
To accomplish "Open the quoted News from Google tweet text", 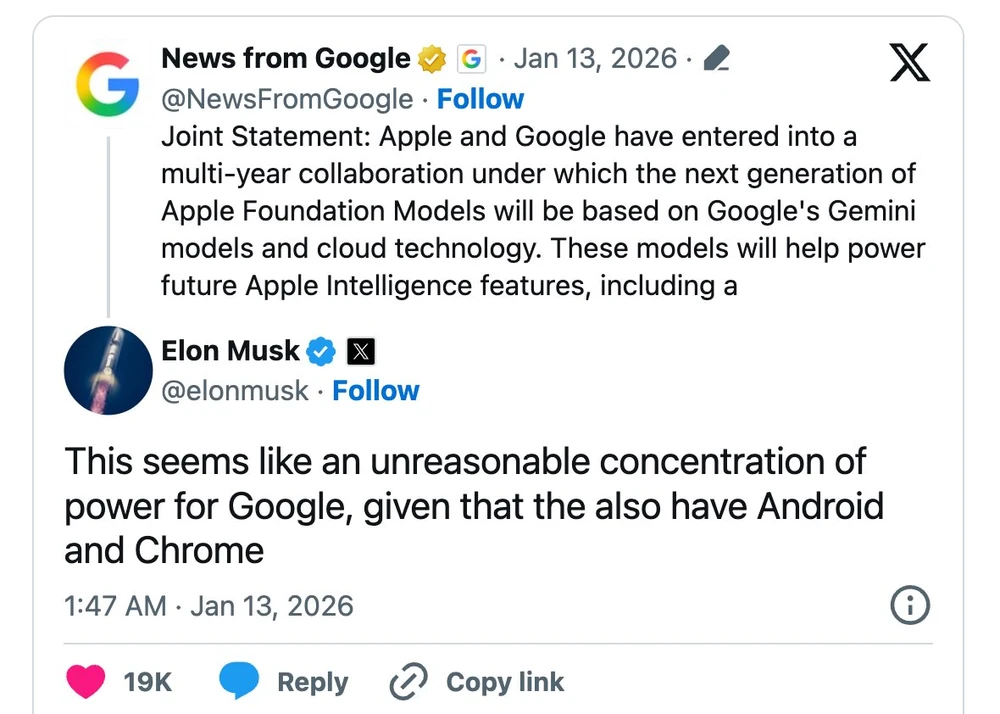I will (x=540, y=210).
